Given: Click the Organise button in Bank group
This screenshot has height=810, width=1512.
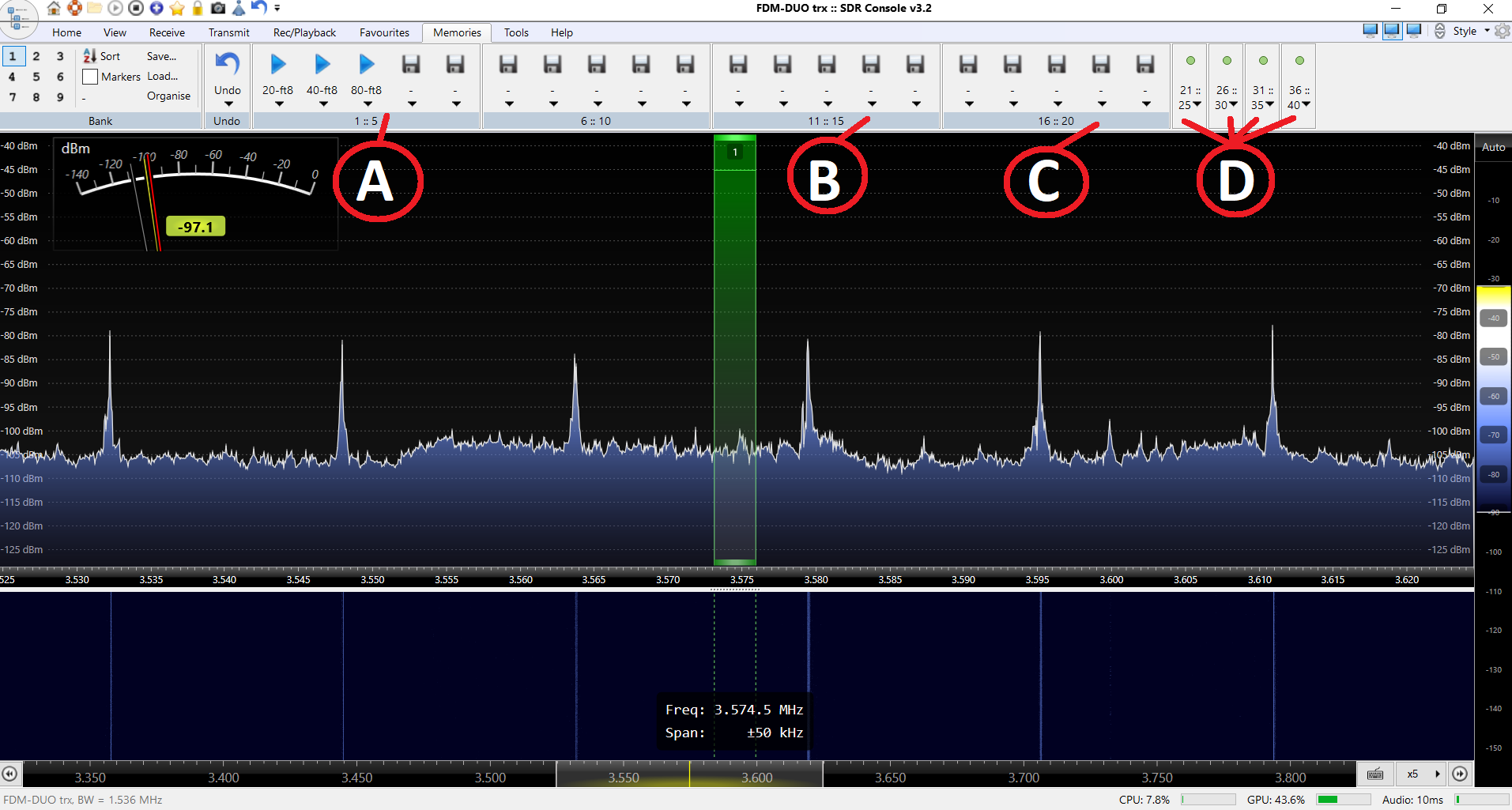Looking at the screenshot, I should click(x=168, y=96).
